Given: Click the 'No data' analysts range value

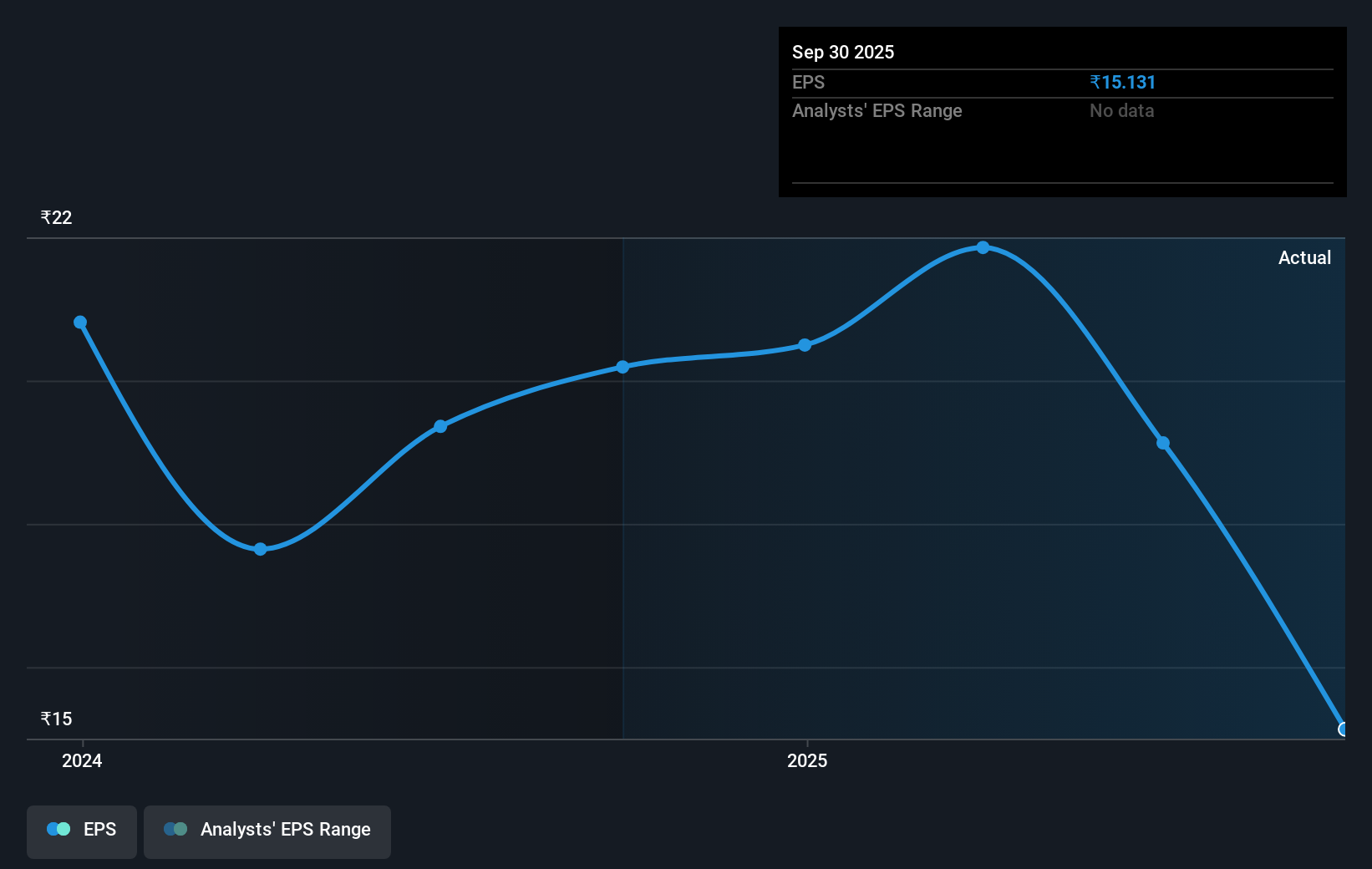Looking at the screenshot, I should pos(1121,110).
